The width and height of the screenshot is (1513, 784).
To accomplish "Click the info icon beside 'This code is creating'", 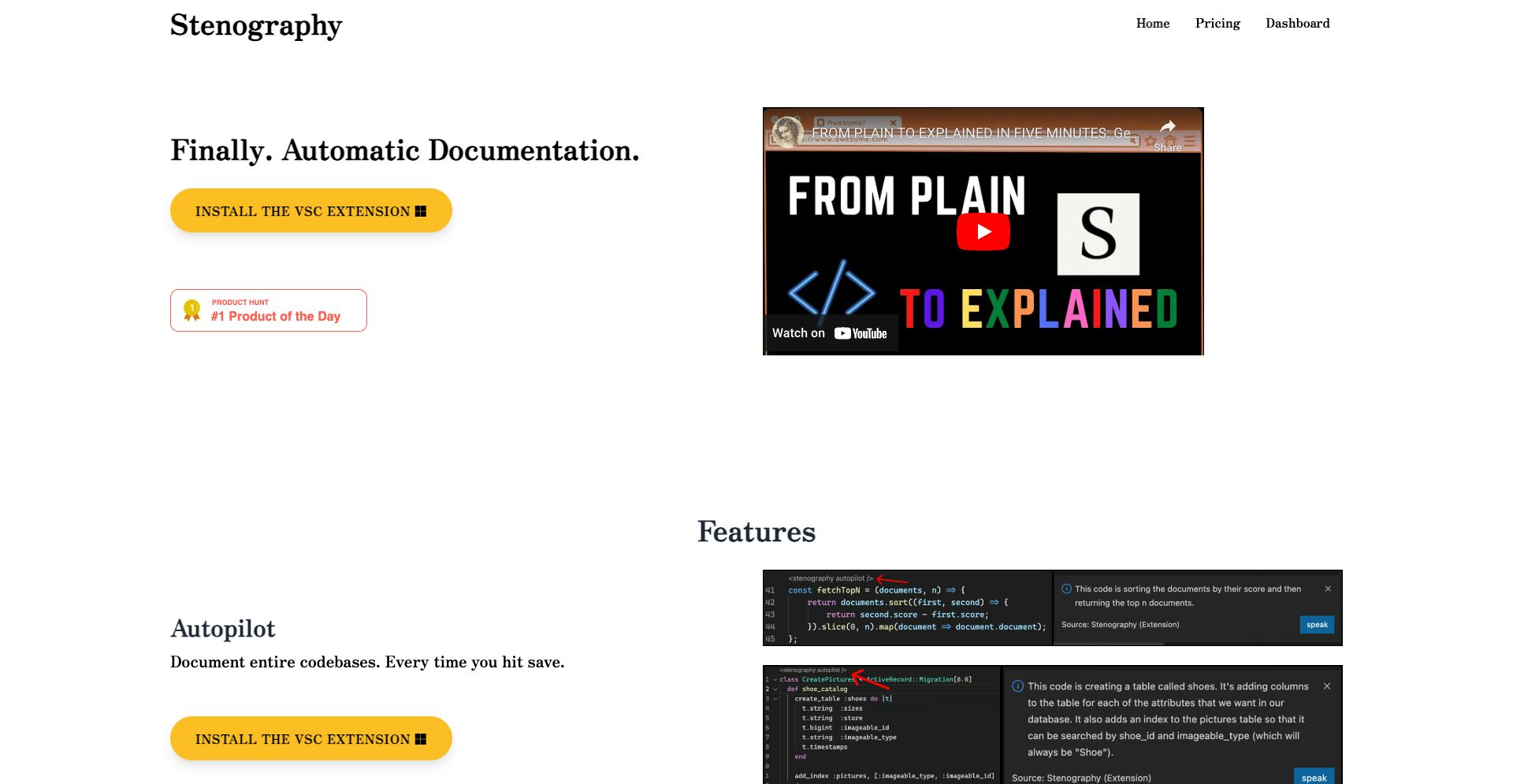I will 1017,686.
